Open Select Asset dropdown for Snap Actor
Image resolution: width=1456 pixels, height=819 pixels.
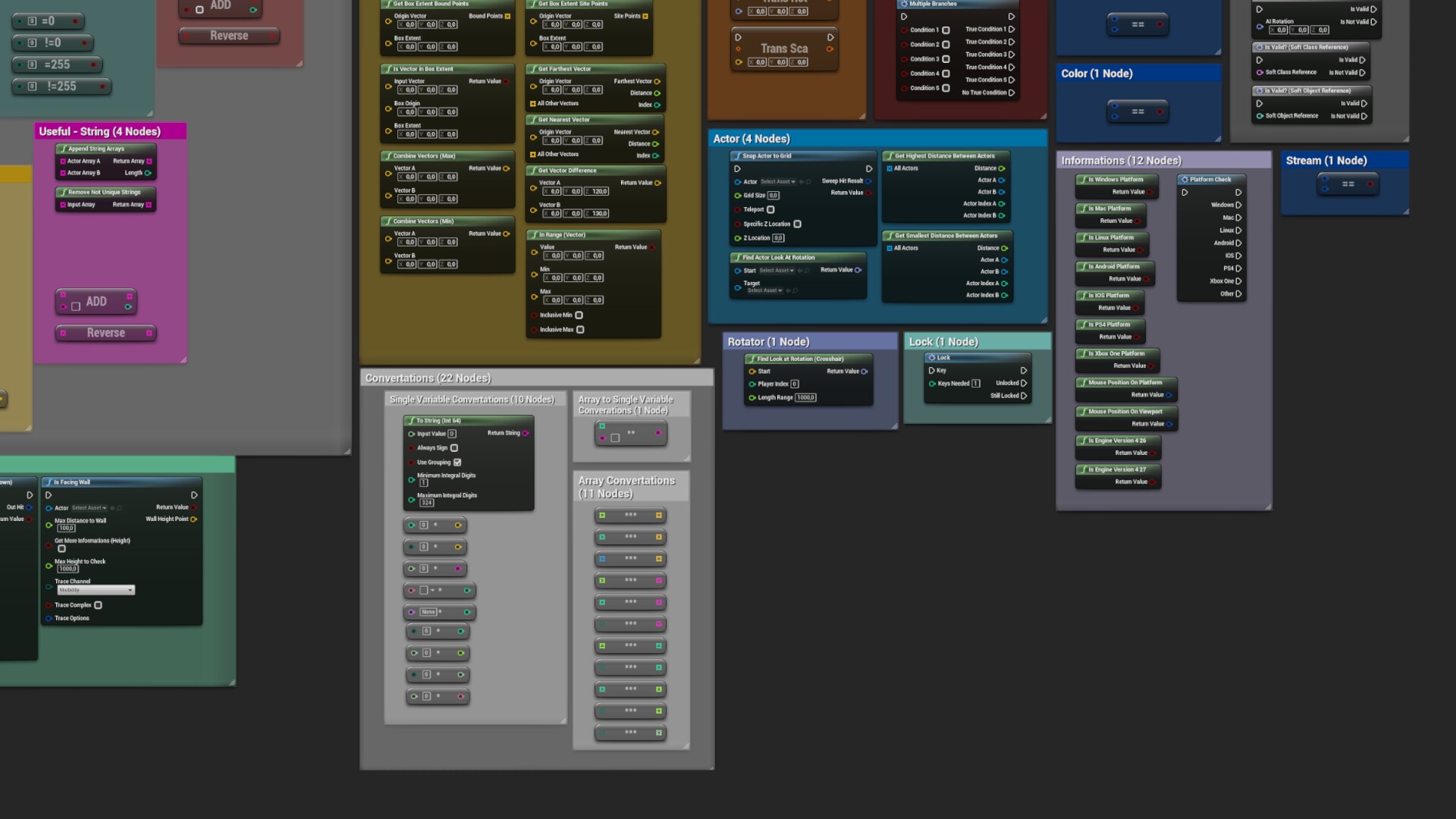(x=777, y=182)
